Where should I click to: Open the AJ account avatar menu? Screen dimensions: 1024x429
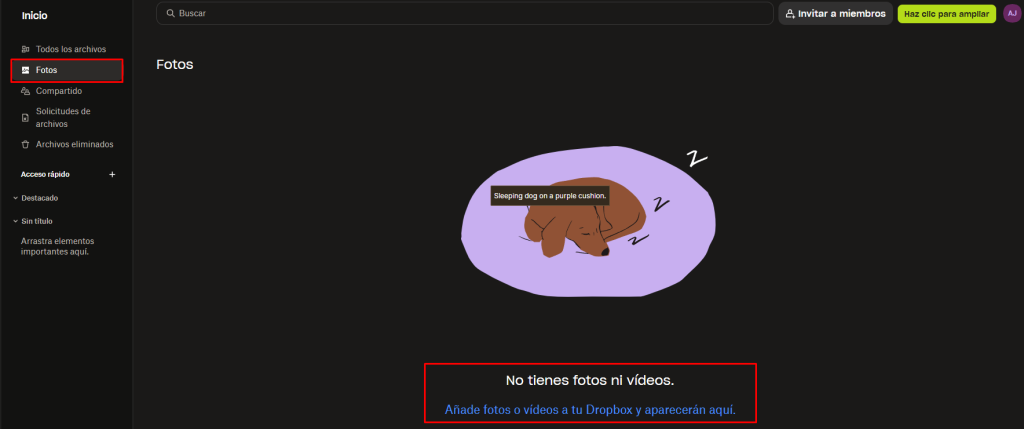[1011, 14]
